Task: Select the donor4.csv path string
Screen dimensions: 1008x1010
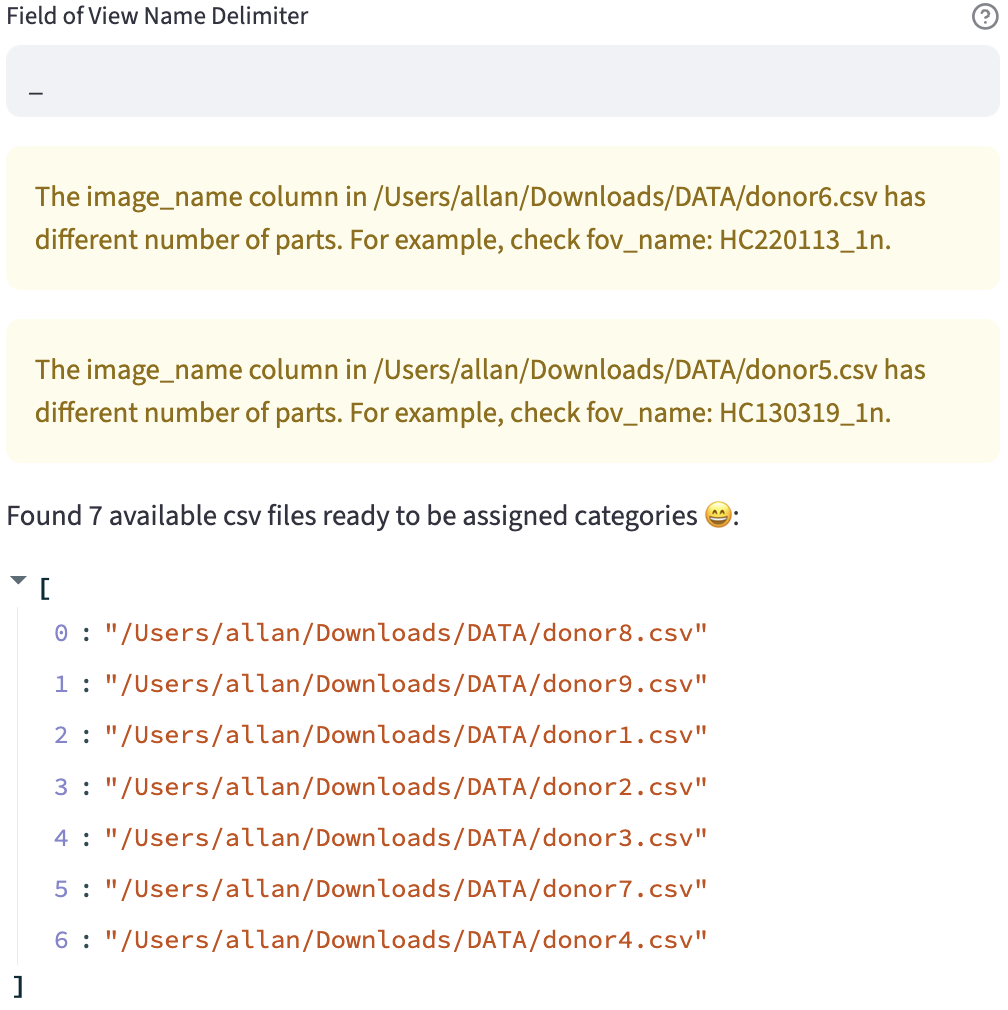Action: click(406, 940)
